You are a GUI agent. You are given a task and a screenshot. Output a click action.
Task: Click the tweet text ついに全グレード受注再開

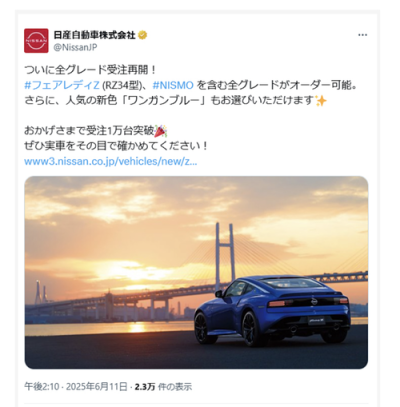tap(90, 70)
